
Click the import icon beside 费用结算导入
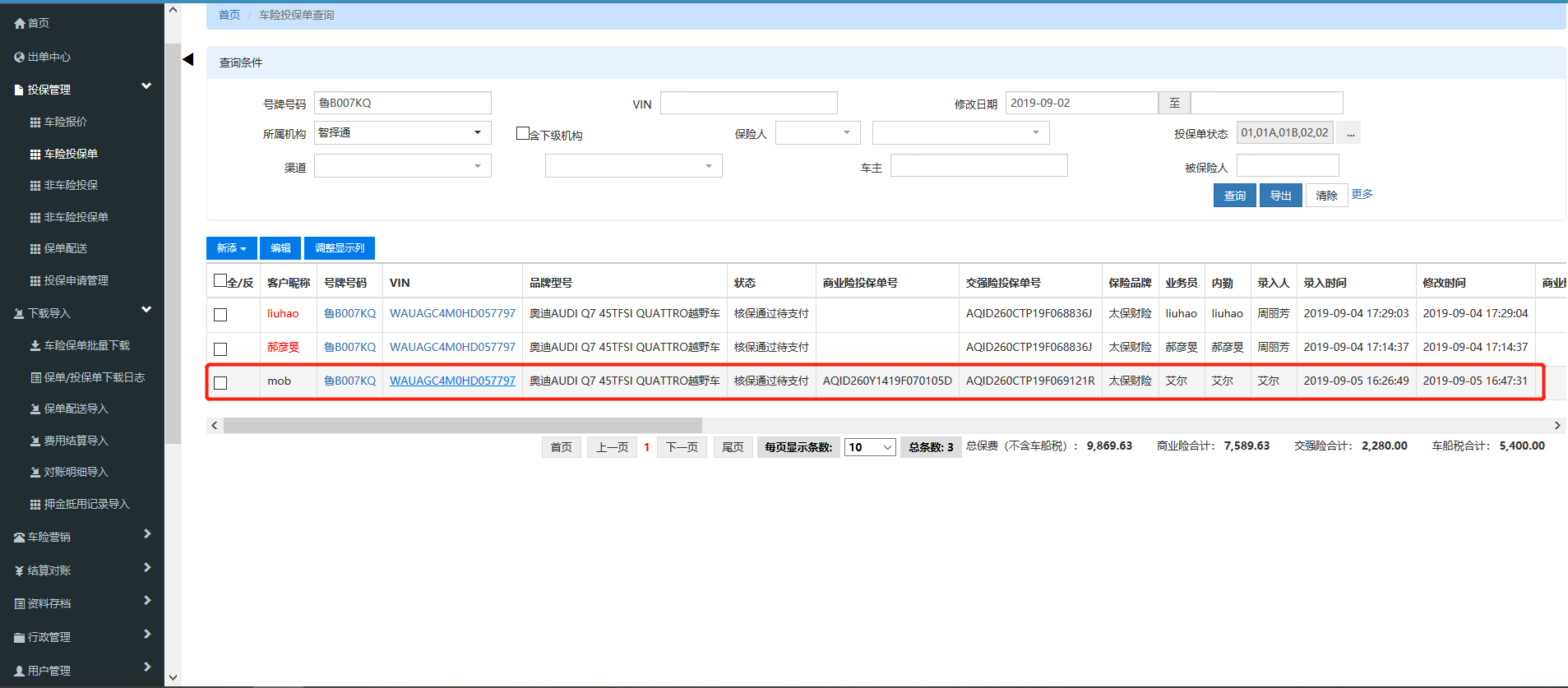coord(35,441)
